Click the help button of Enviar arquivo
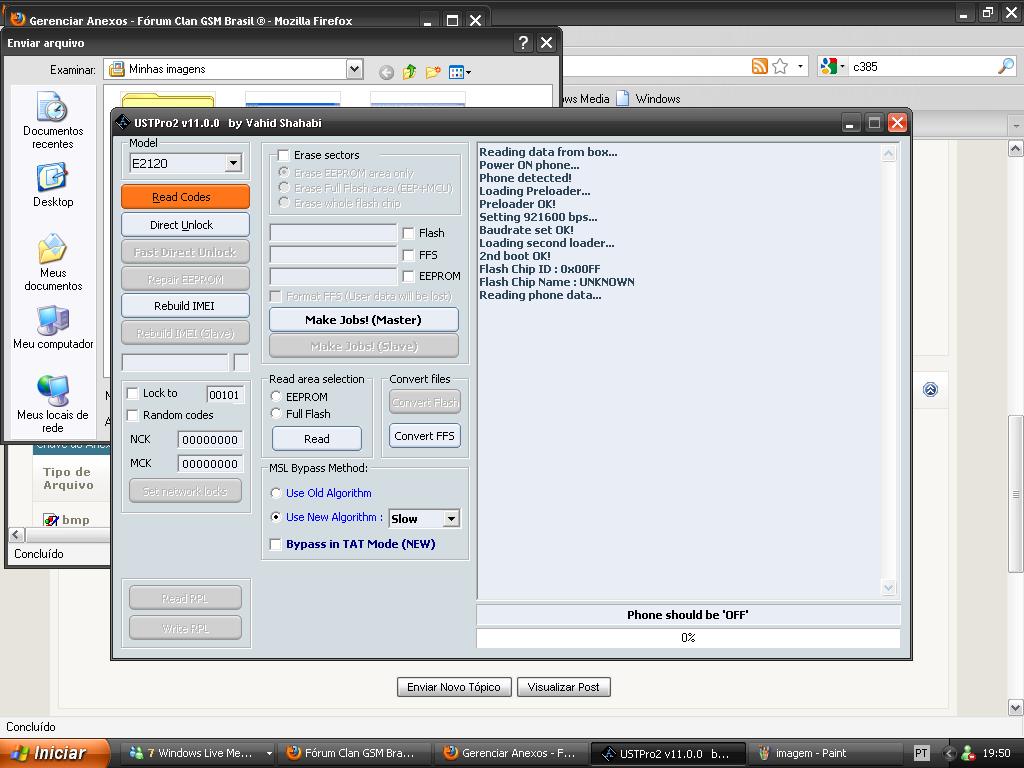The width and height of the screenshot is (1024, 768). pos(523,43)
